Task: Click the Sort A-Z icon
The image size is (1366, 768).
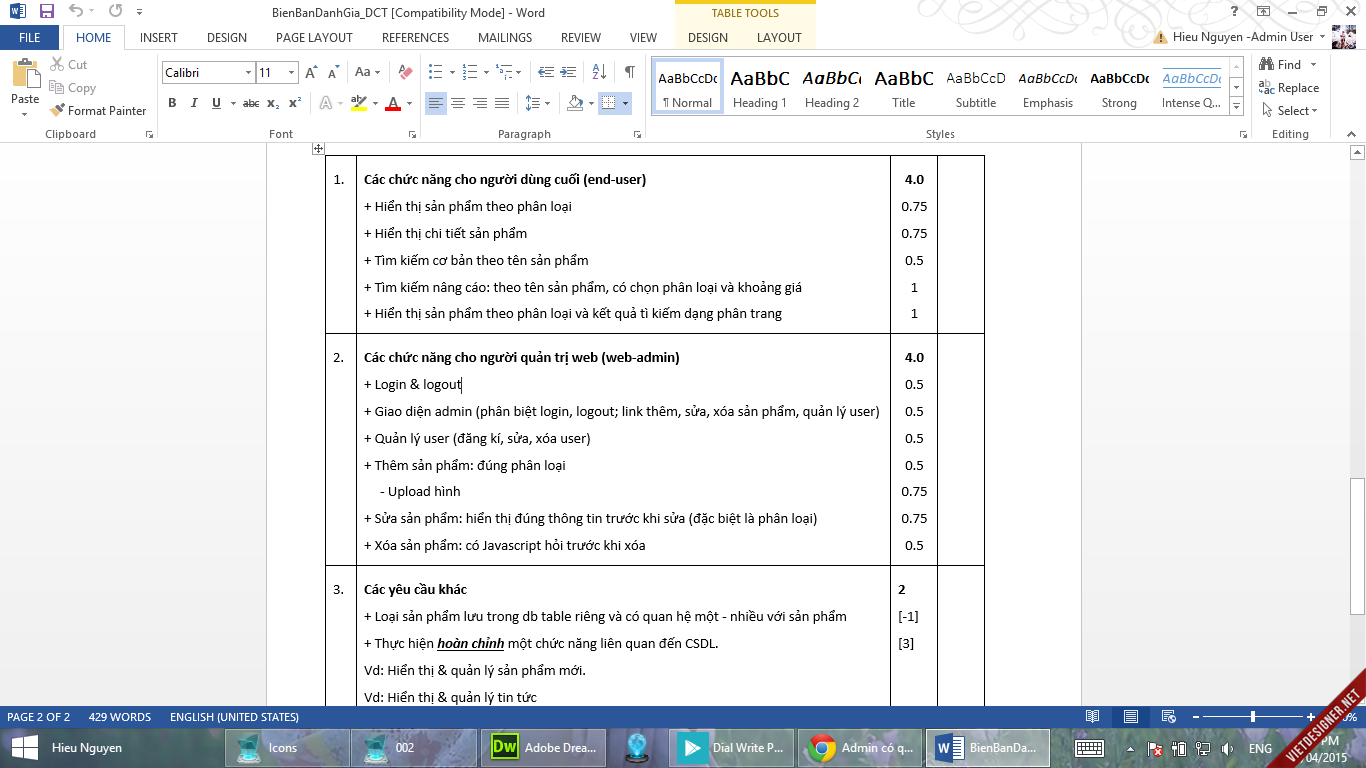Action: [599, 72]
